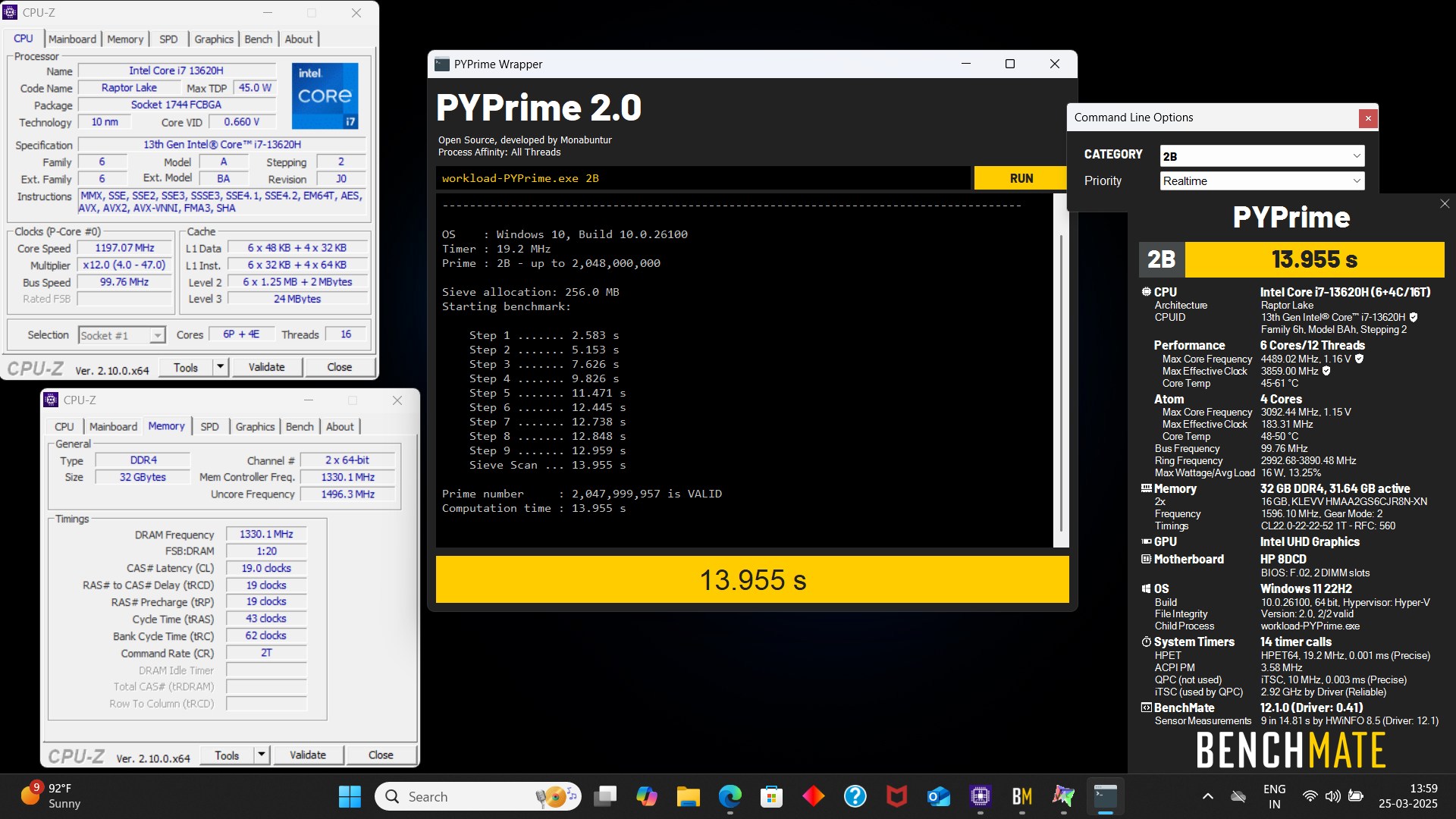Click the Memory section icon in BenchMate panel
The image size is (1456, 819).
(x=1146, y=488)
